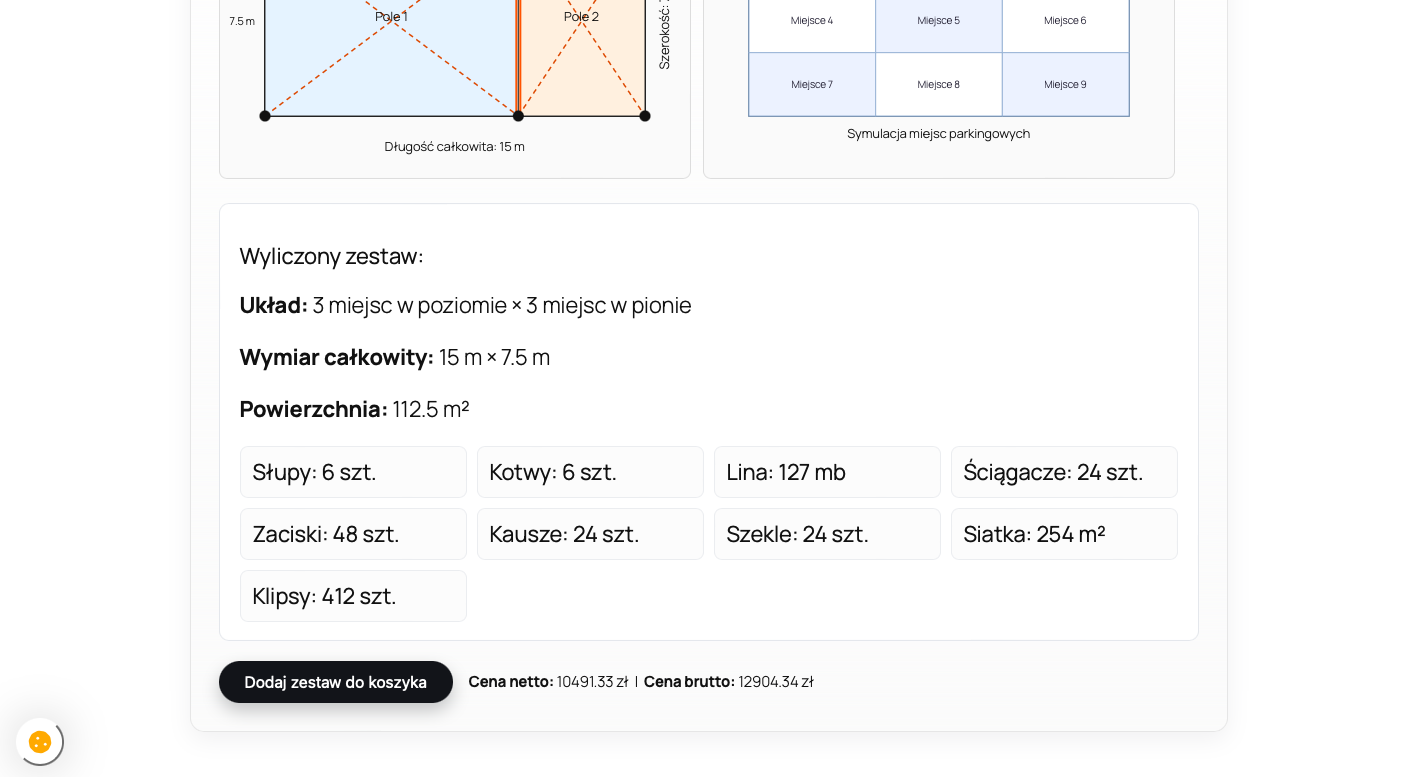Select the Lina: 127 mb tile
The height and width of the screenshot is (777, 1409).
pyautogui.click(x=827, y=472)
